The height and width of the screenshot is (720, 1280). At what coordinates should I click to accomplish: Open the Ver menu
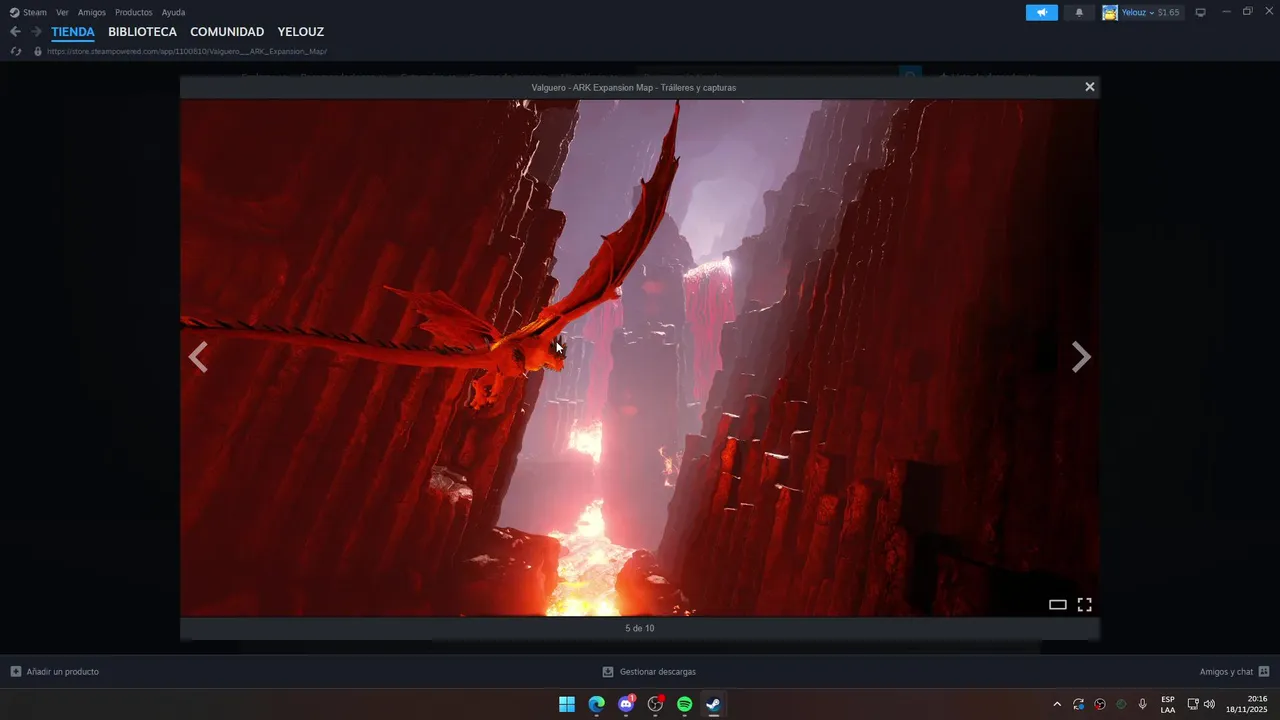pyautogui.click(x=62, y=12)
